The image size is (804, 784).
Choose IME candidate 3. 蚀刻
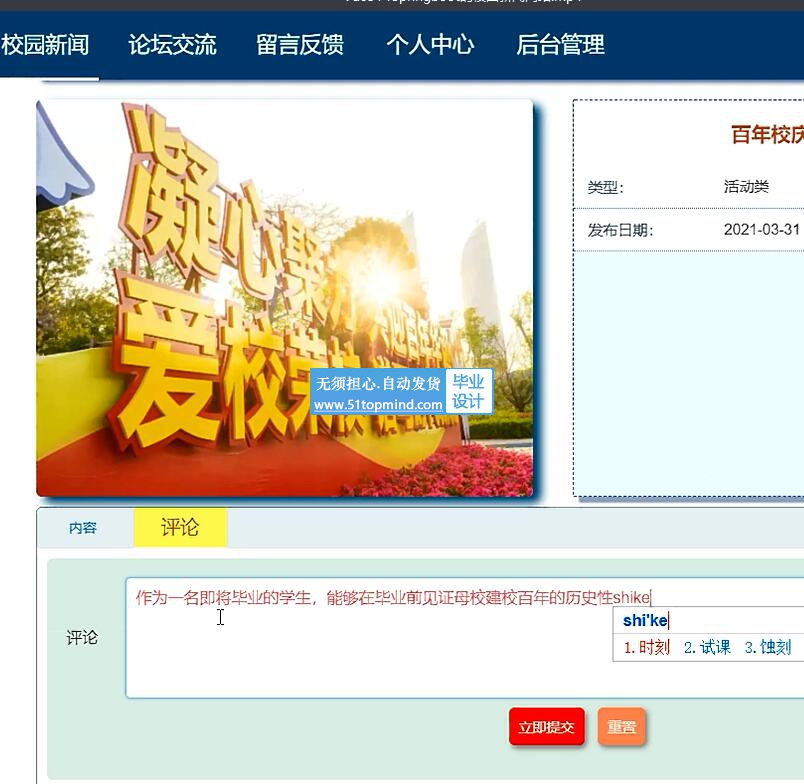tap(768, 647)
